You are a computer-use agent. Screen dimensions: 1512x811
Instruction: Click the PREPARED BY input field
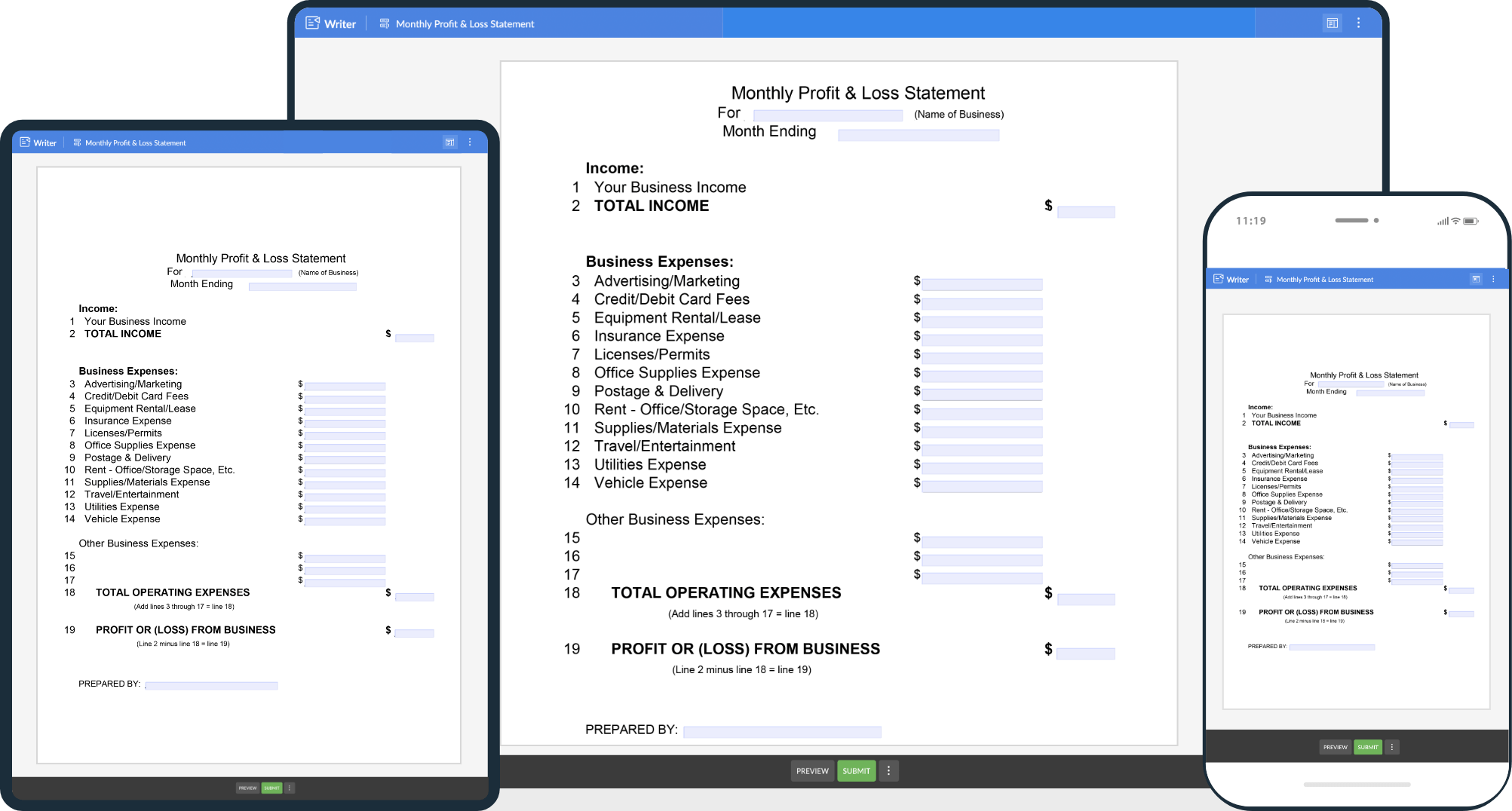(x=782, y=730)
